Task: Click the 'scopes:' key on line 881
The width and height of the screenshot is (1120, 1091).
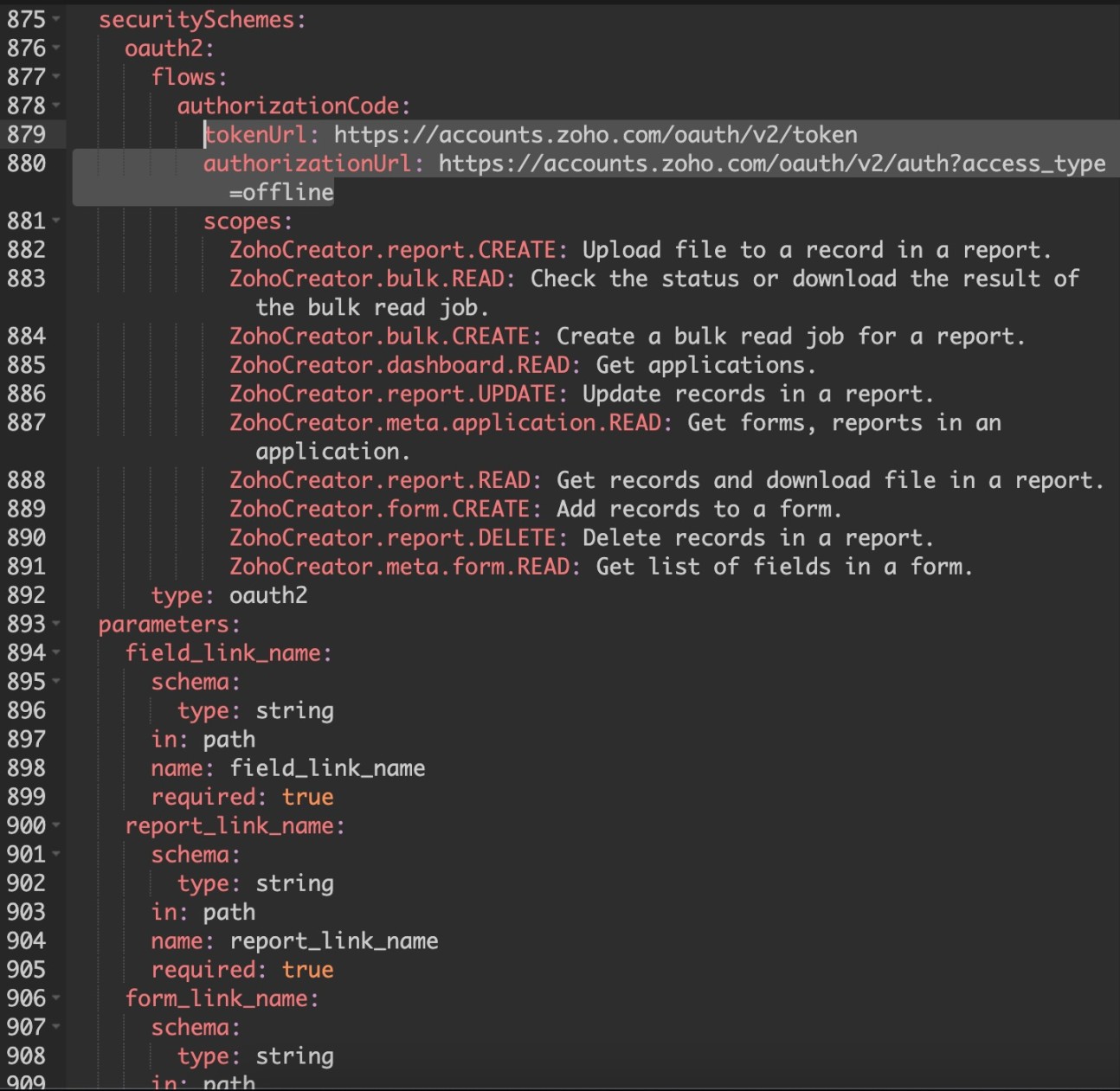Action: (248, 221)
